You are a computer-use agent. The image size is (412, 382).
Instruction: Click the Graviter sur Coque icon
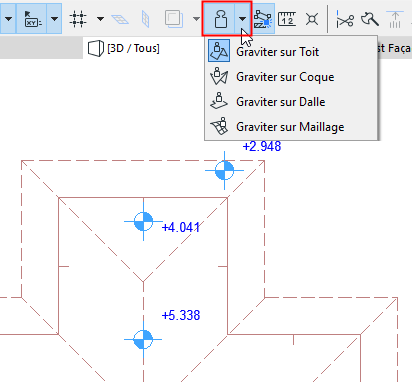(219, 76)
